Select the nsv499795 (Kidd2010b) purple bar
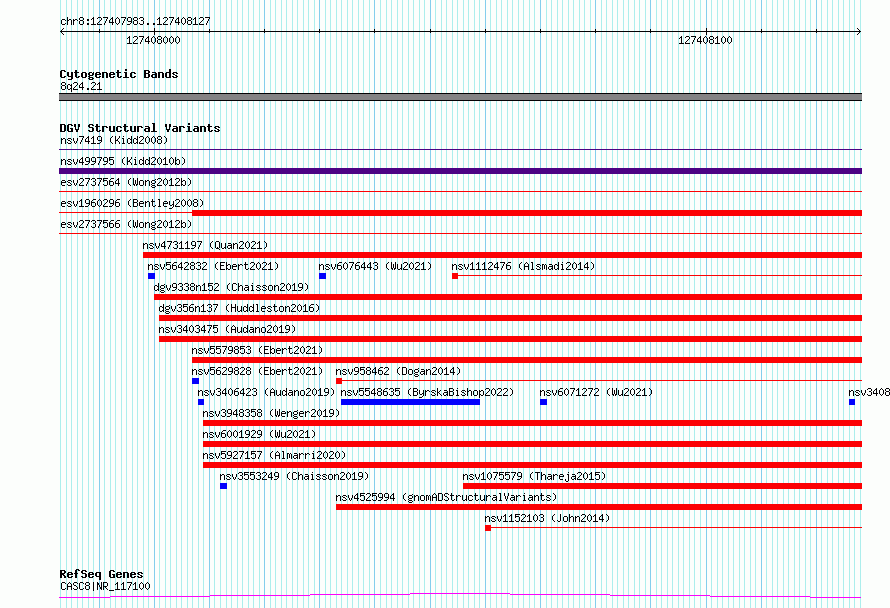 (x=460, y=171)
